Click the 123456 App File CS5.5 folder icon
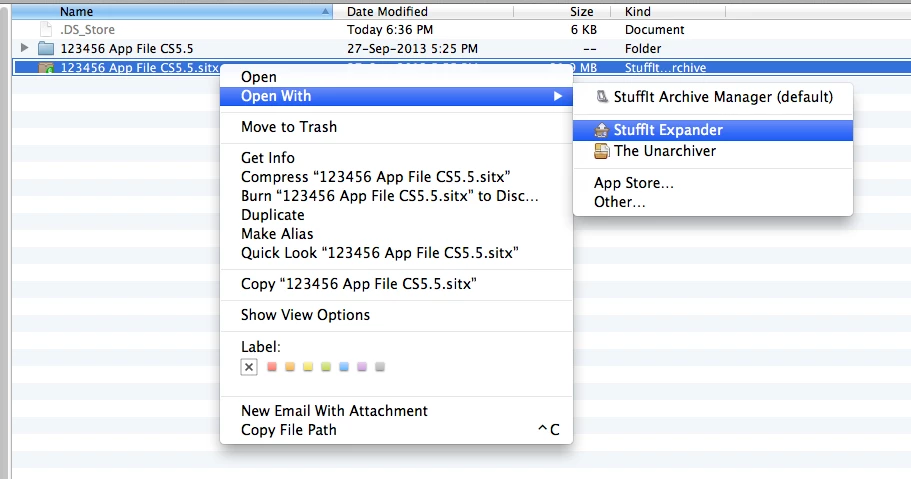Image resolution: width=911 pixels, height=479 pixels. 46,48
